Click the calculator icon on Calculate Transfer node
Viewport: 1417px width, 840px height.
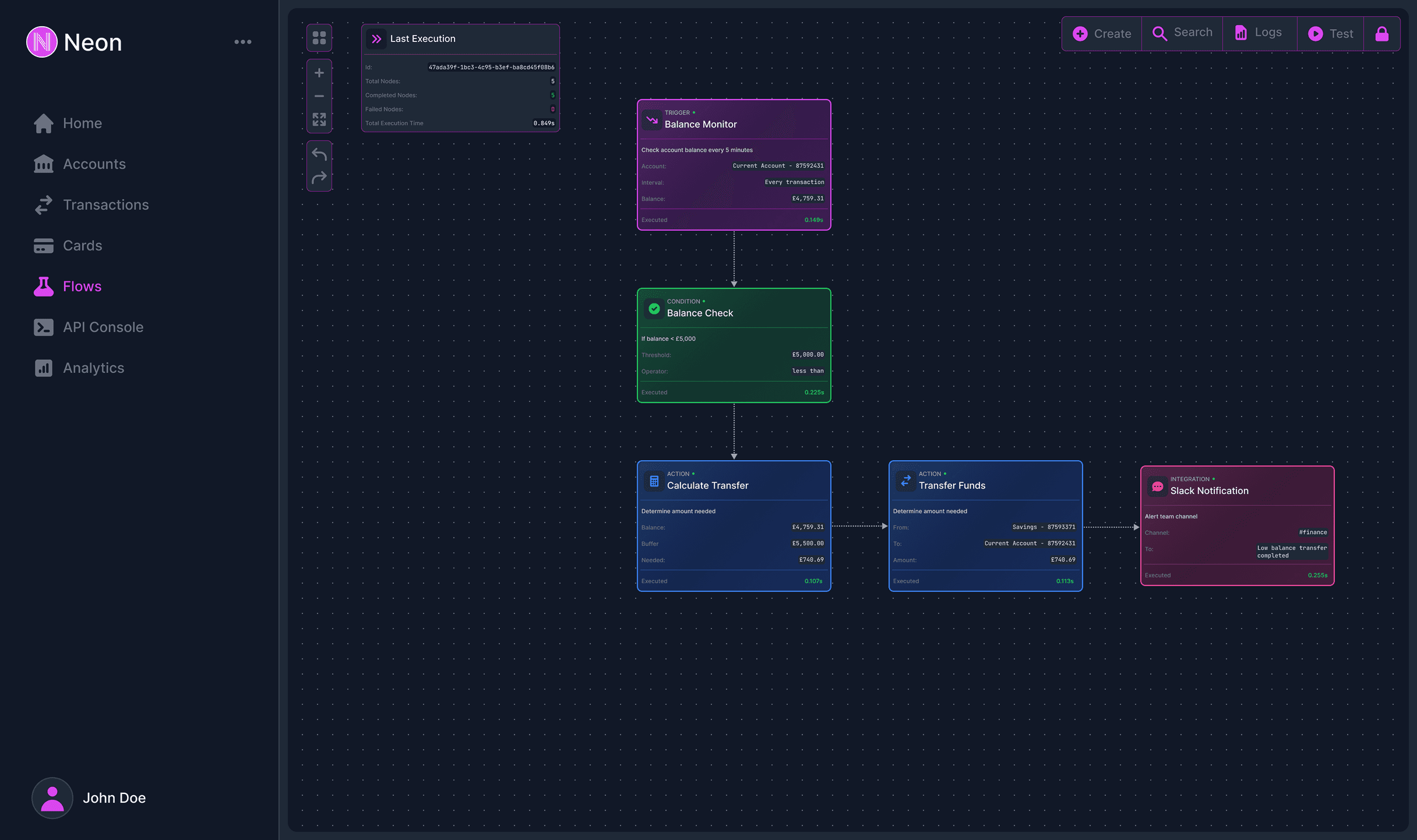[x=654, y=481]
